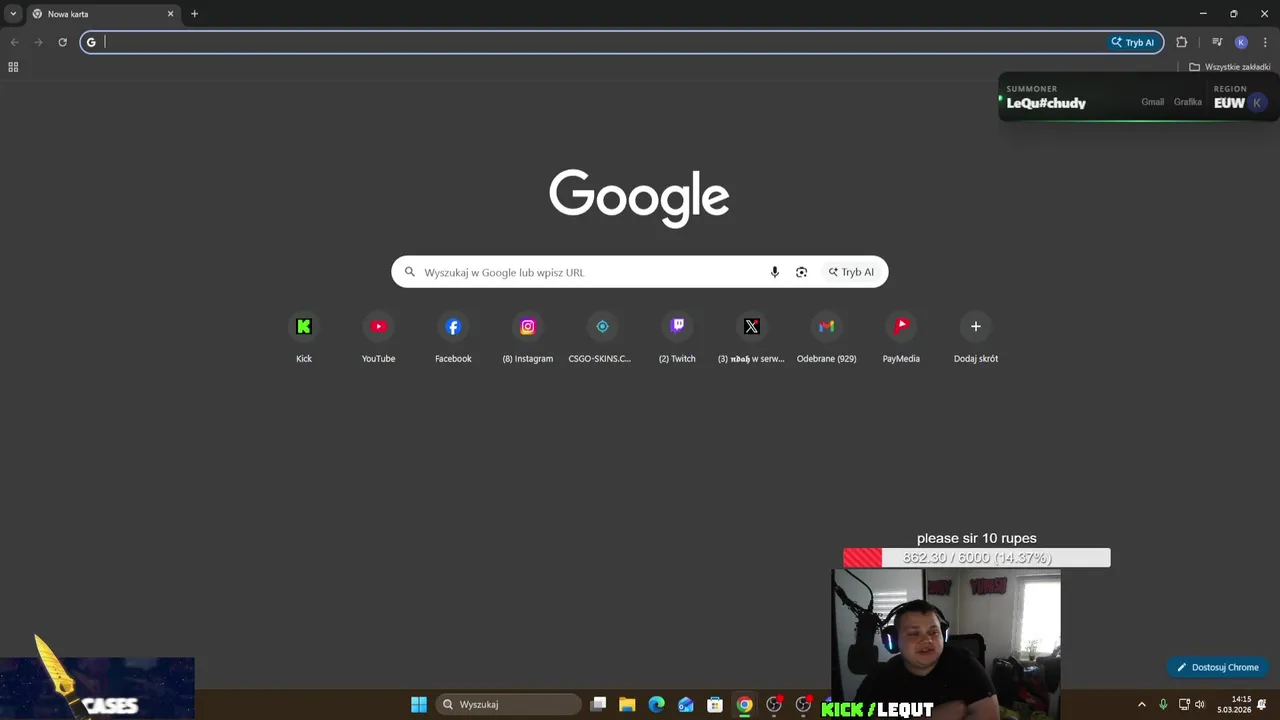Open the Chrome three-dot menu
The image size is (1280, 720).
click(x=1265, y=42)
